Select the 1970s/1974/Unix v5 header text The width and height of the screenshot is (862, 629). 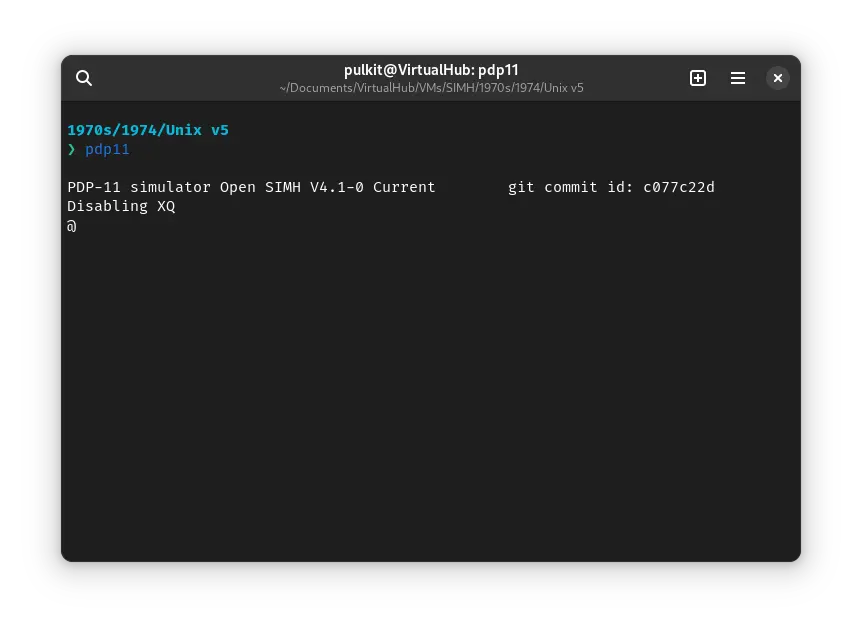click(147, 130)
